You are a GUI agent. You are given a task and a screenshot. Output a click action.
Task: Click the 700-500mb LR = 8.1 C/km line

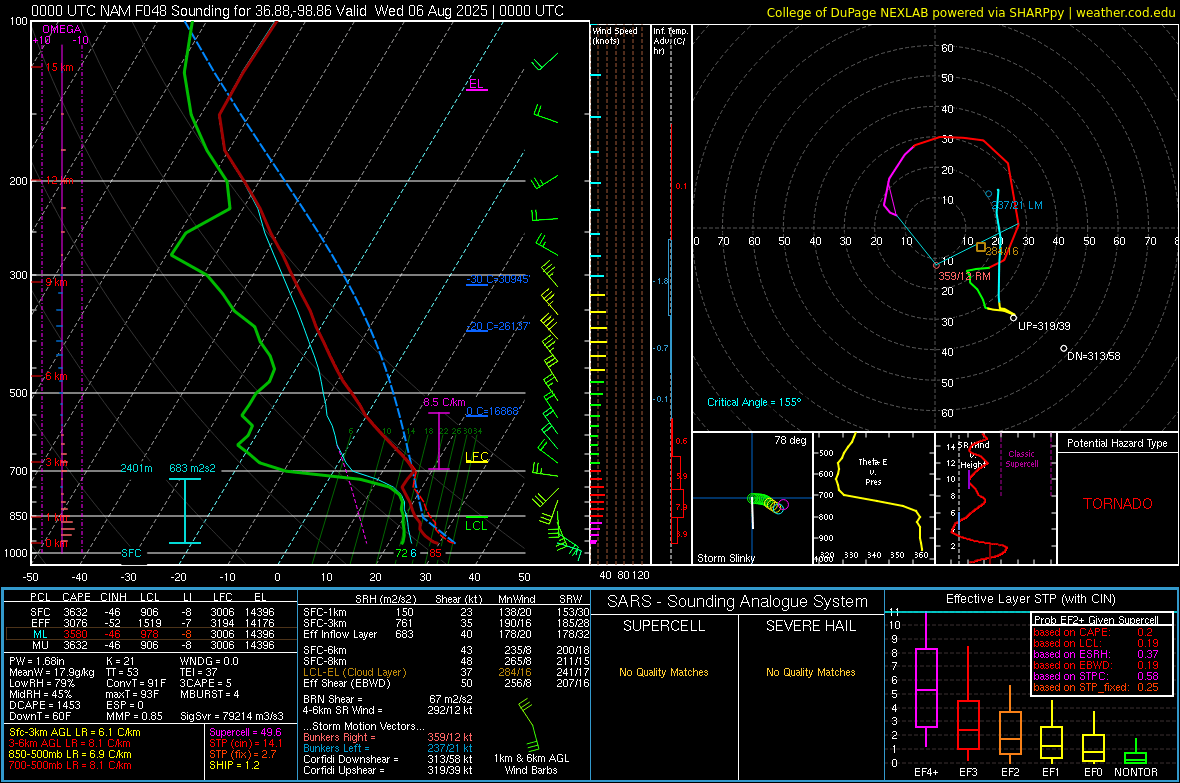point(70,765)
